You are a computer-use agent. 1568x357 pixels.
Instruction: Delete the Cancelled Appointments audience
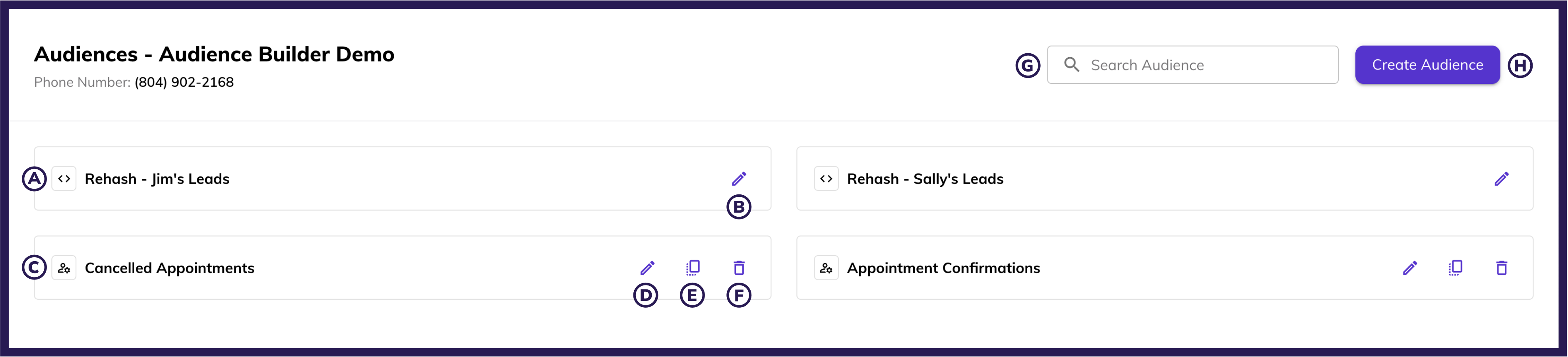[739, 268]
